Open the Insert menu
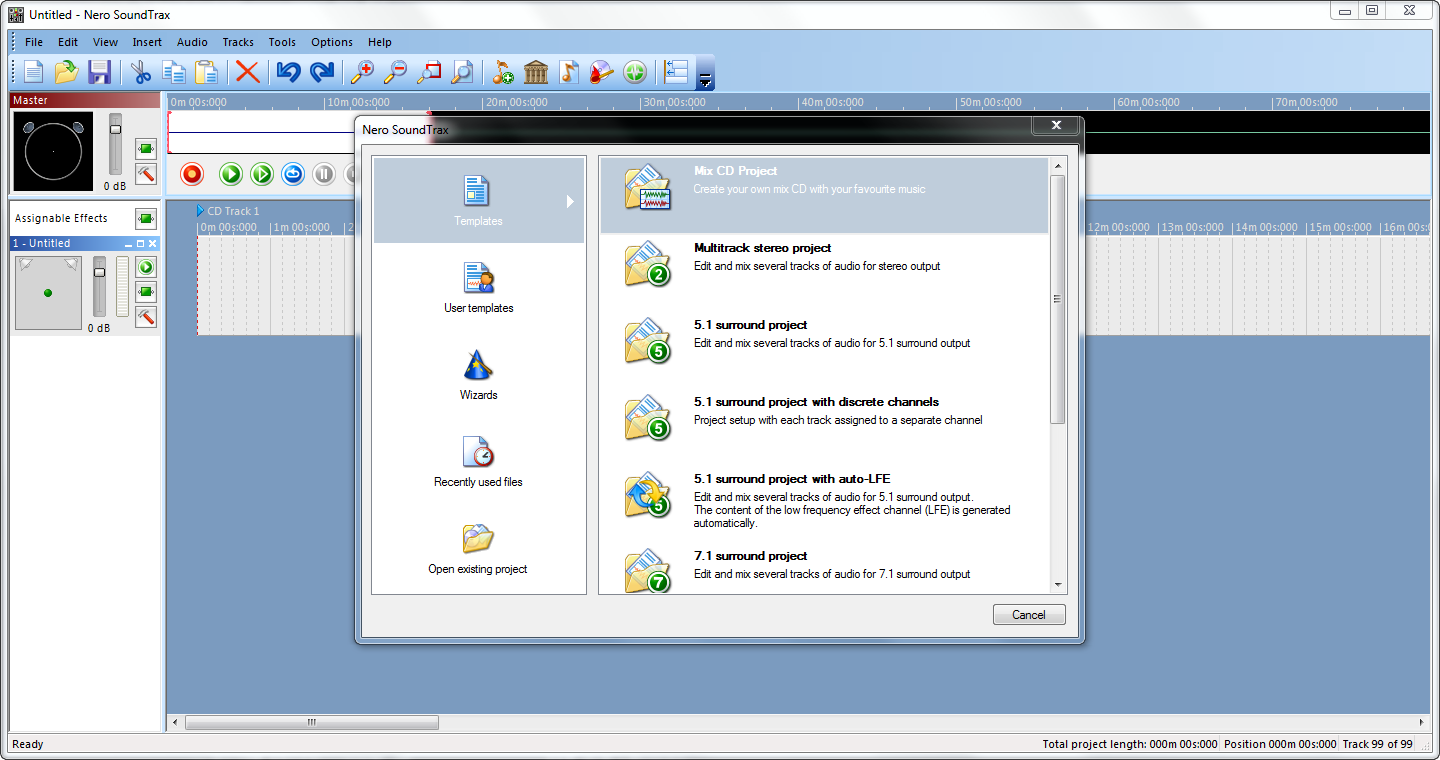 coord(147,42)
